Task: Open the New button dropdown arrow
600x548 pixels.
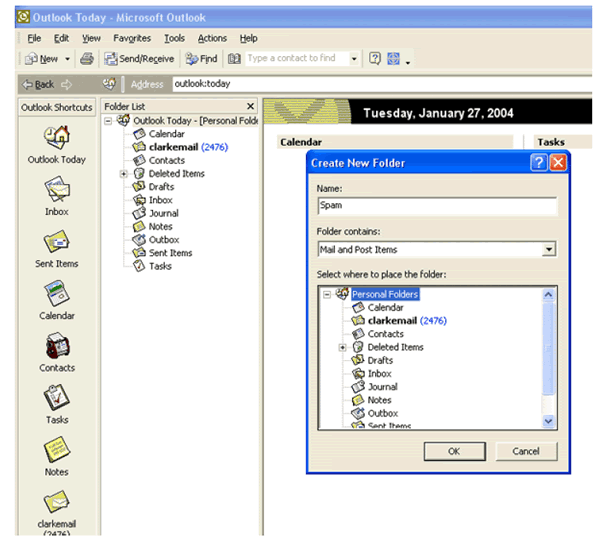Action: [x=67, y=59]
